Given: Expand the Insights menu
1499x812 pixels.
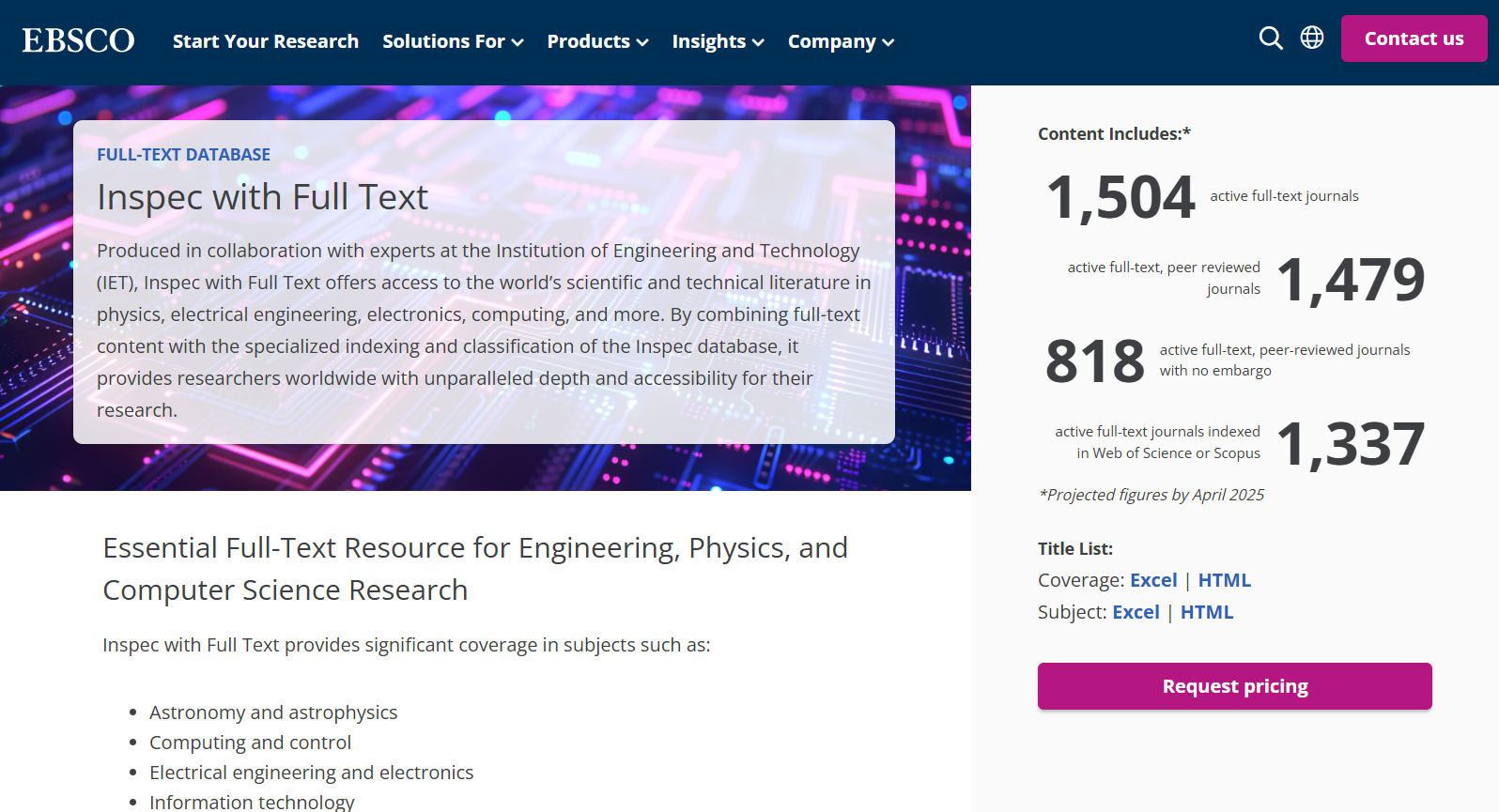Looking at the screenshot, I should (x=719, y=41).
